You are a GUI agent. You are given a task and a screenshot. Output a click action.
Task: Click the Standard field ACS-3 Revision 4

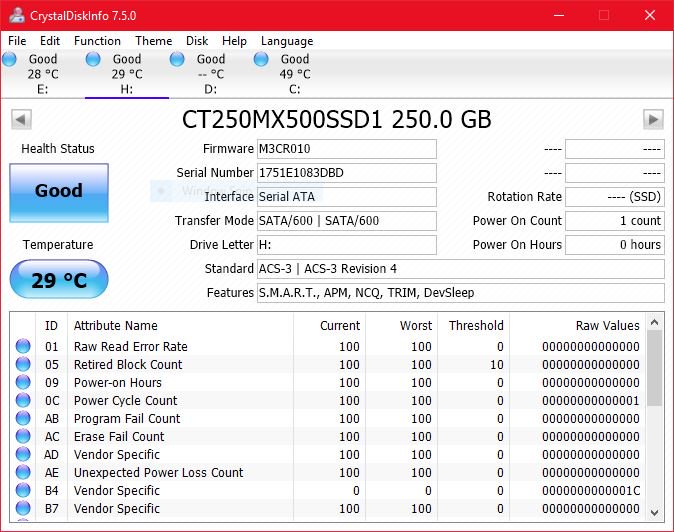[460, 269]
